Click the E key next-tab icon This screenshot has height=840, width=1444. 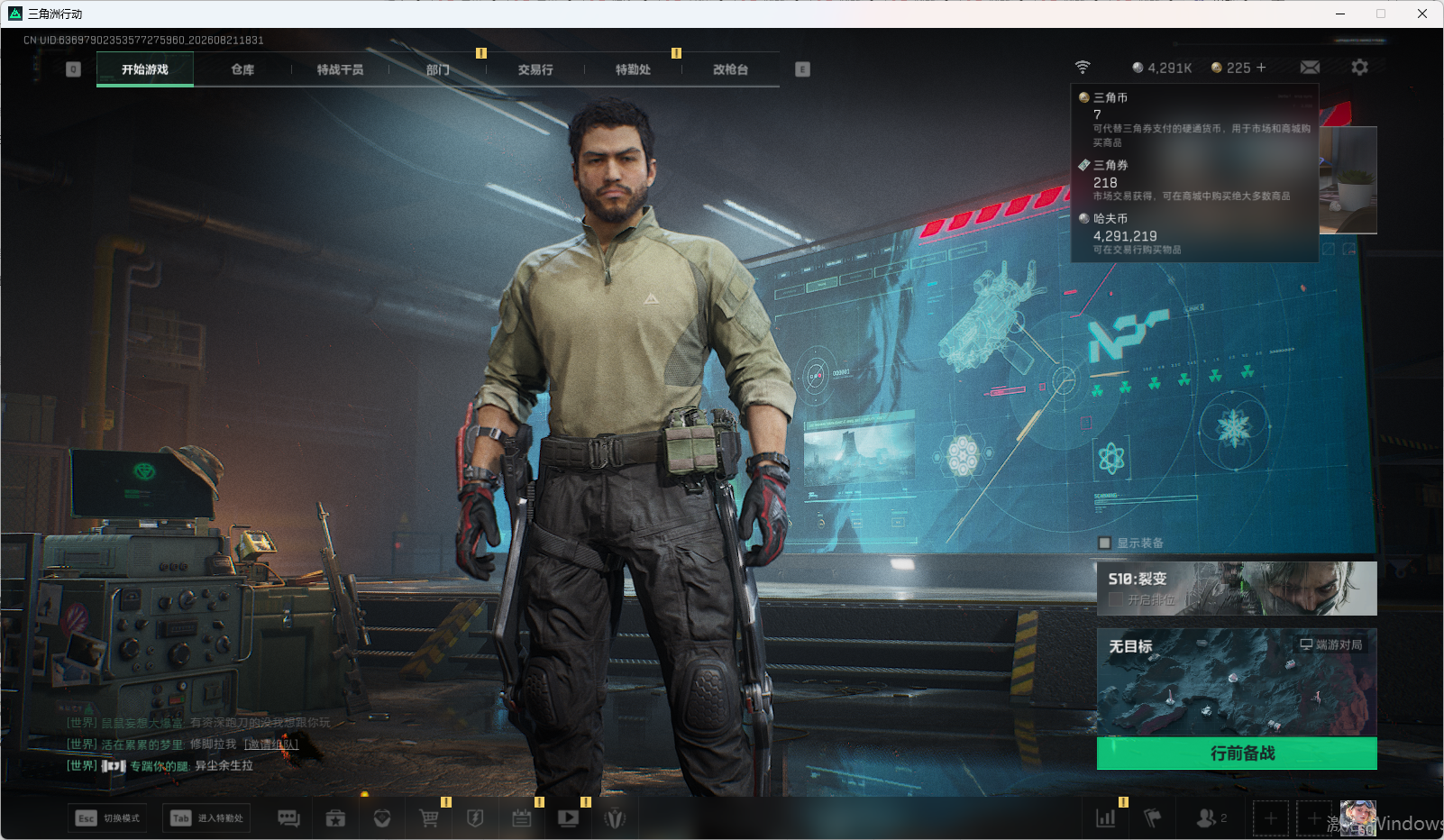[x=803, y=69]
